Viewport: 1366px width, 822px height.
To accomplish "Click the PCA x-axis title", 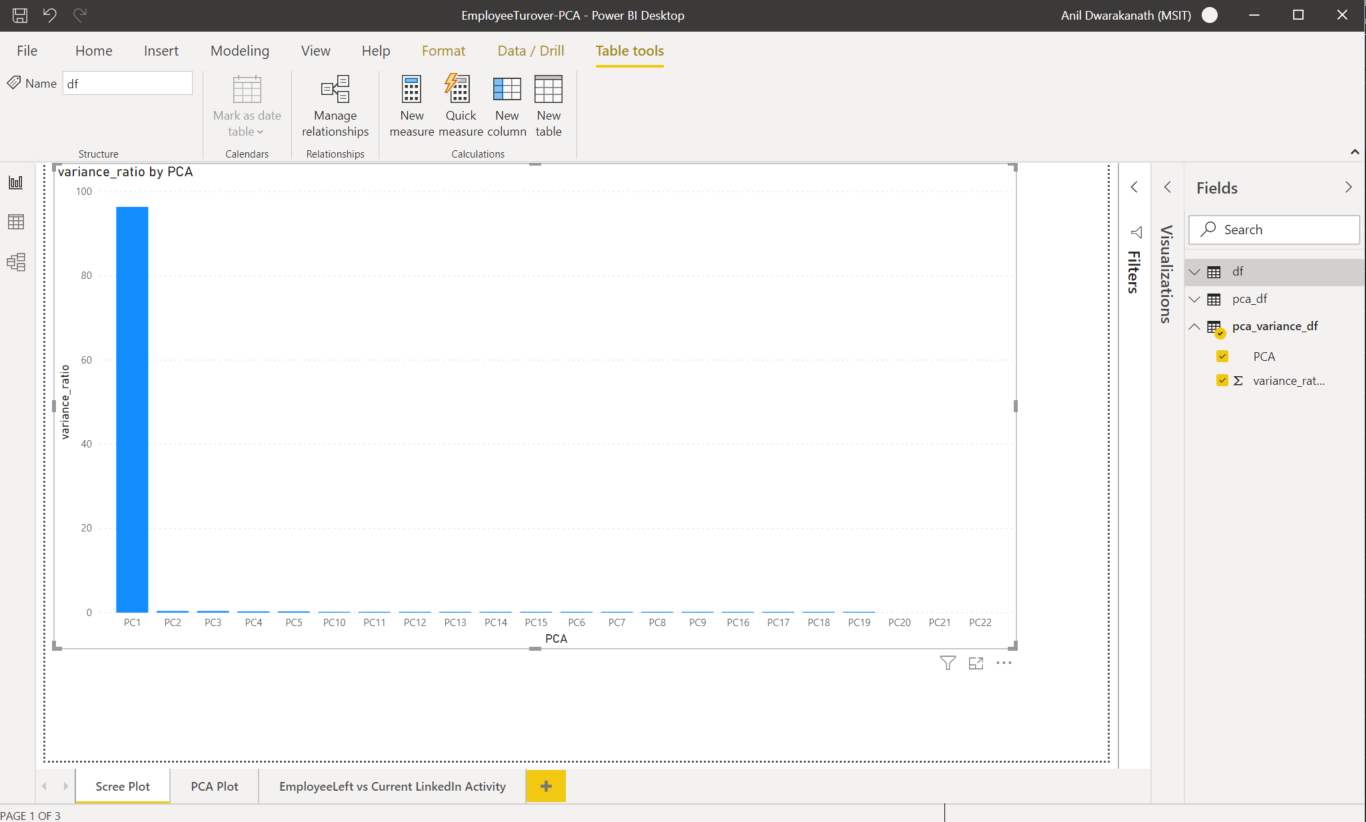I will 556,638.
